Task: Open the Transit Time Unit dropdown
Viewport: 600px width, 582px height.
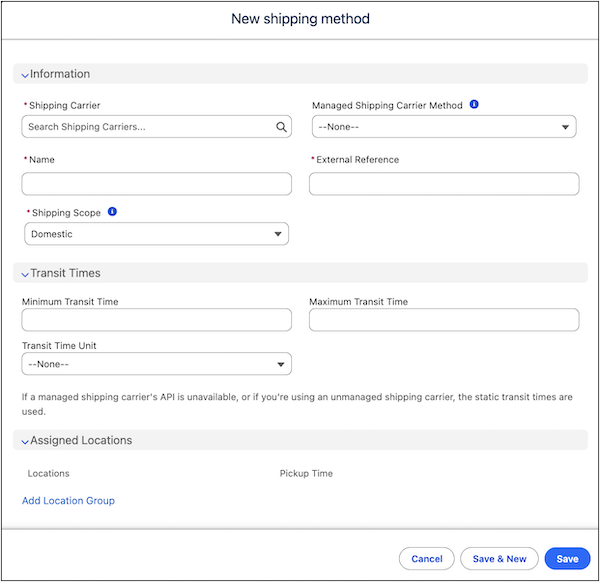Action: pos(157,364)
